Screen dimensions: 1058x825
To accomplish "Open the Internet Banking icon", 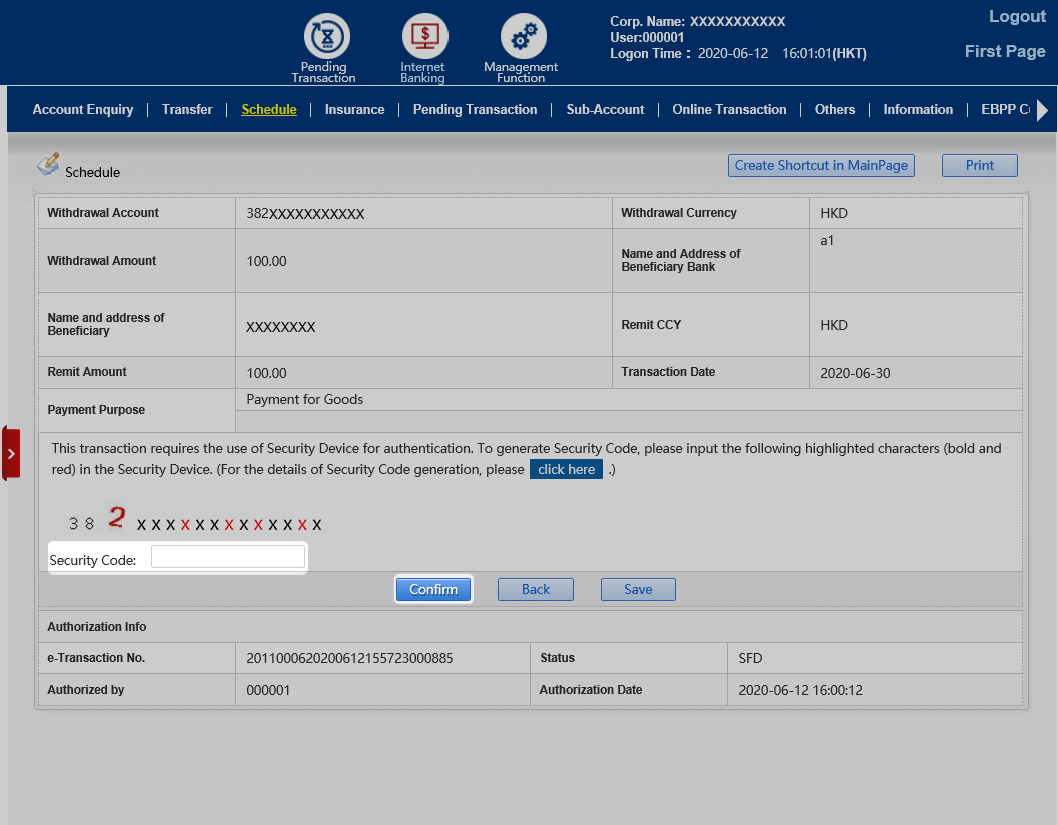I will pyautogui.click(x=423, y=38).
